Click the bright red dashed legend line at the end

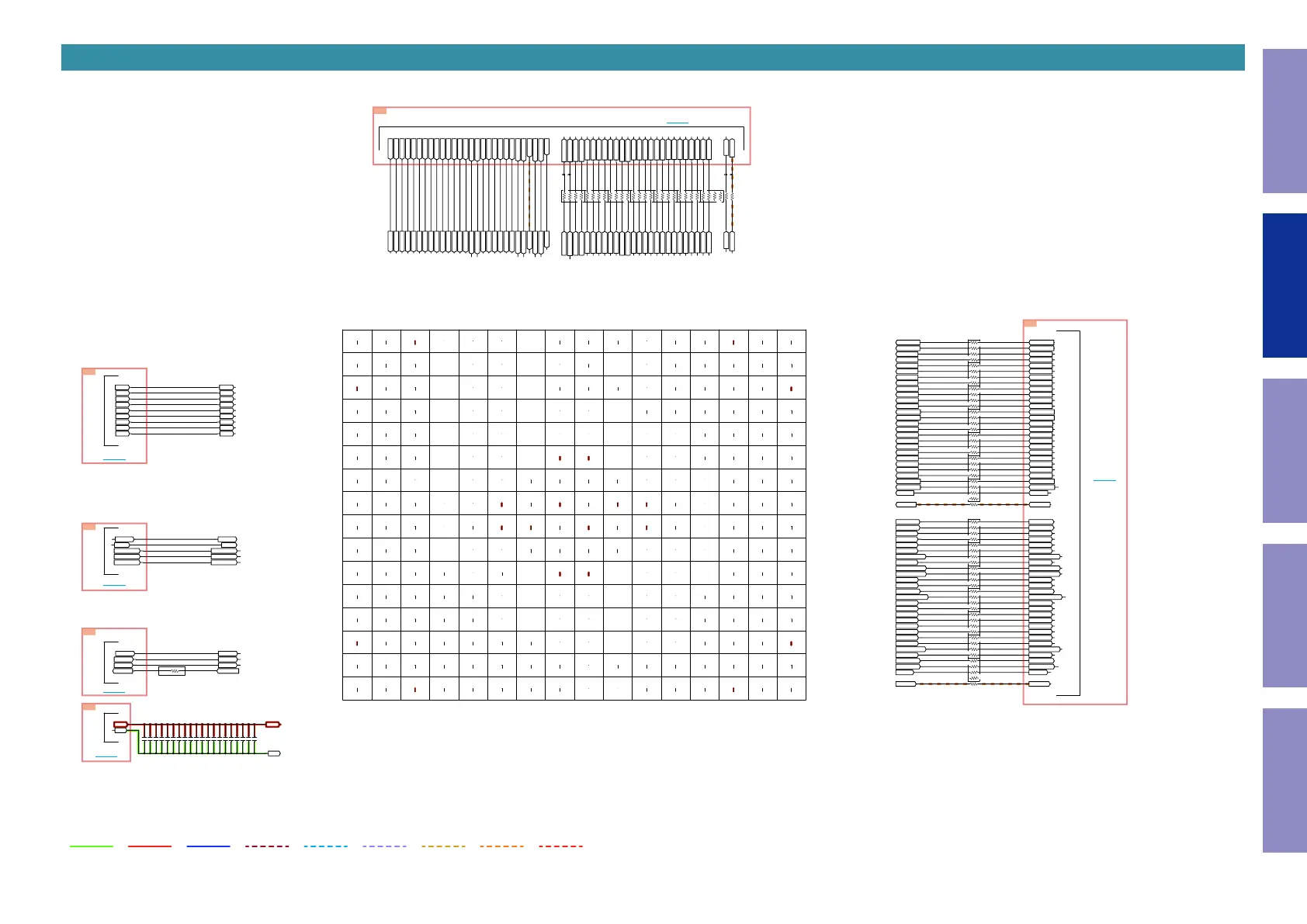(x=560, y=846)
